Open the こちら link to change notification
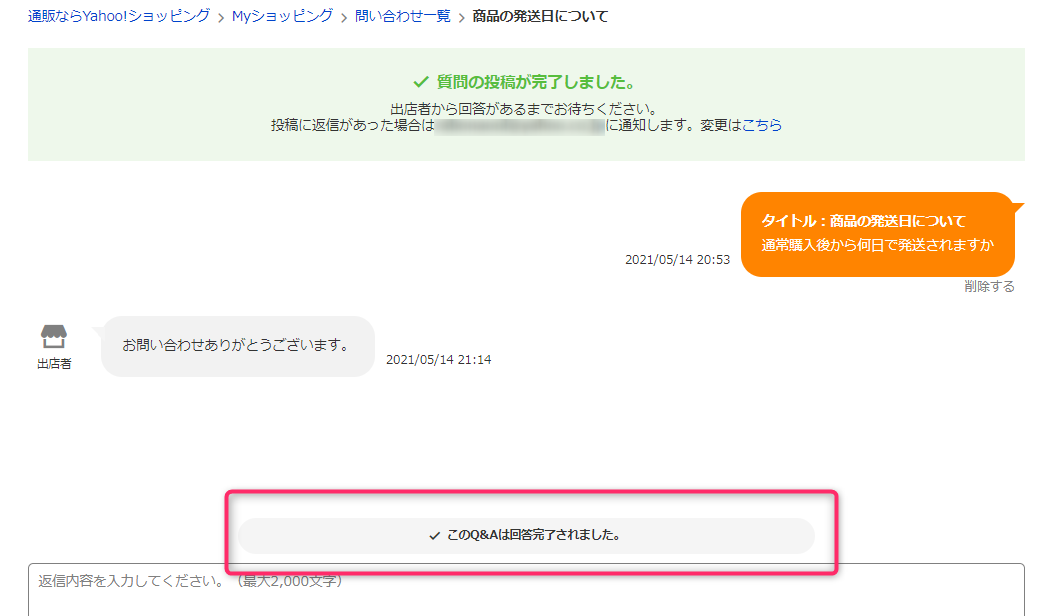This screenshot has height=616, width=1055. click(762, 126)
